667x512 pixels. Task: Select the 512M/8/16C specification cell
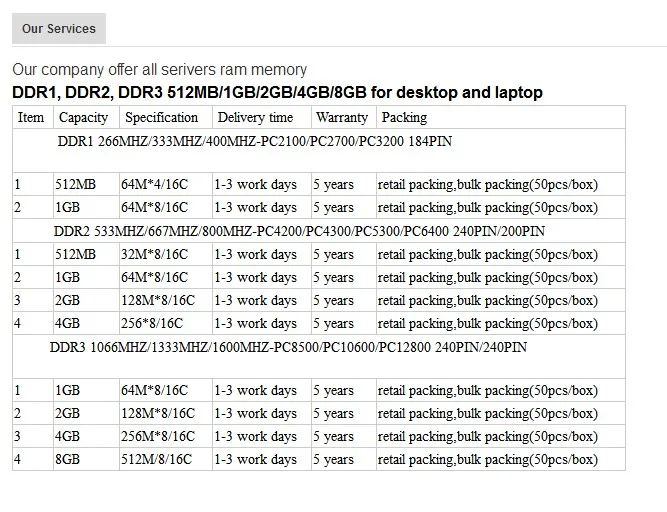[157, 459]
